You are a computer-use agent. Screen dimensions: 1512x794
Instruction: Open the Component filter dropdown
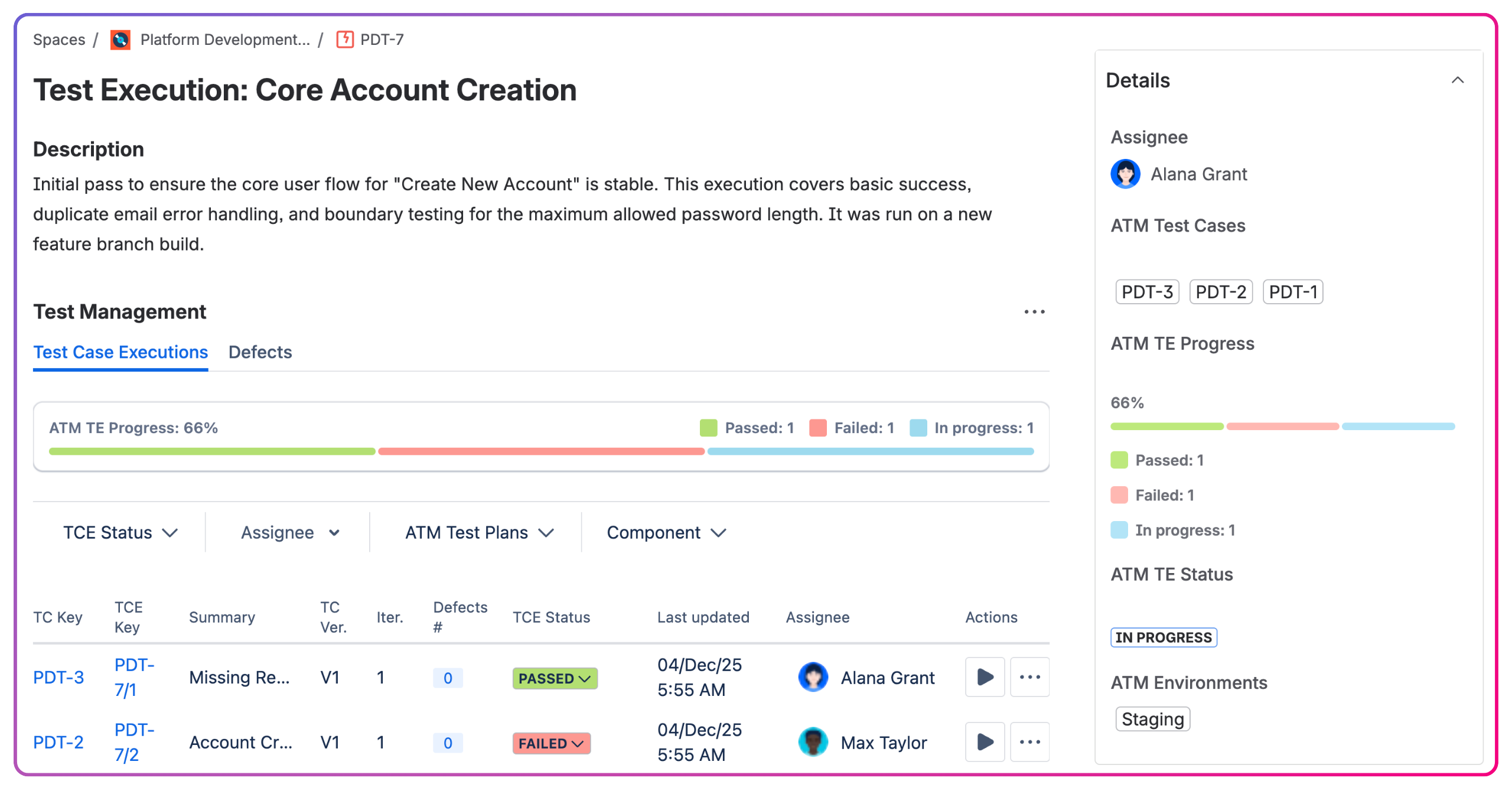(x=666, y=532)
